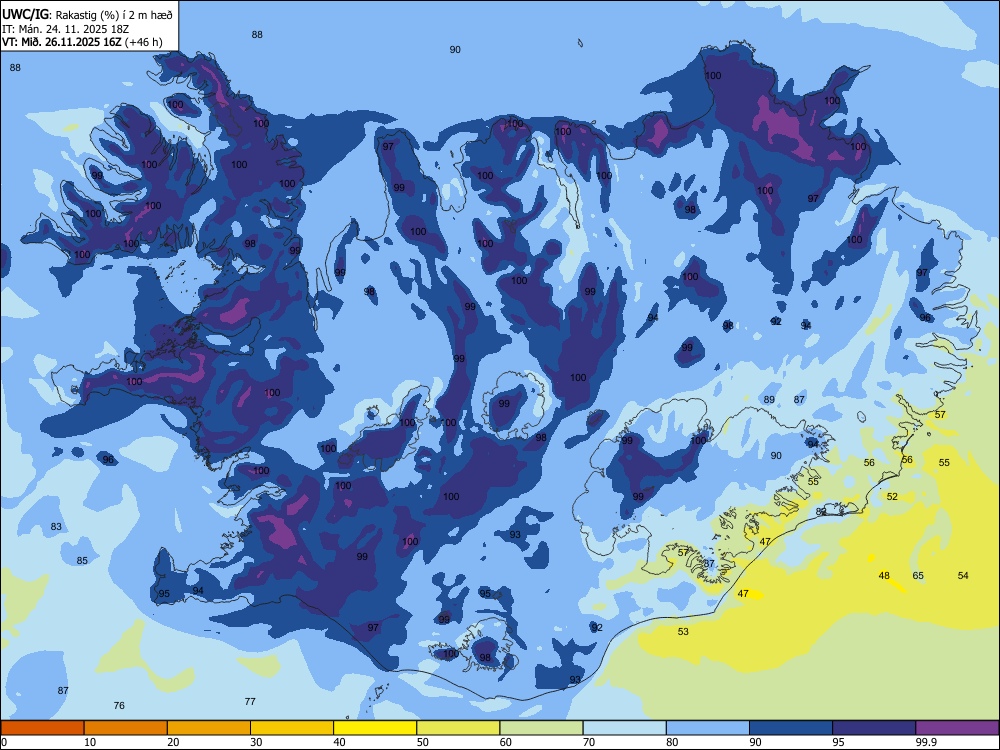Click the legend tick label '99.9'
This screenshot has height=750, width=1000.
click(926, 742)
